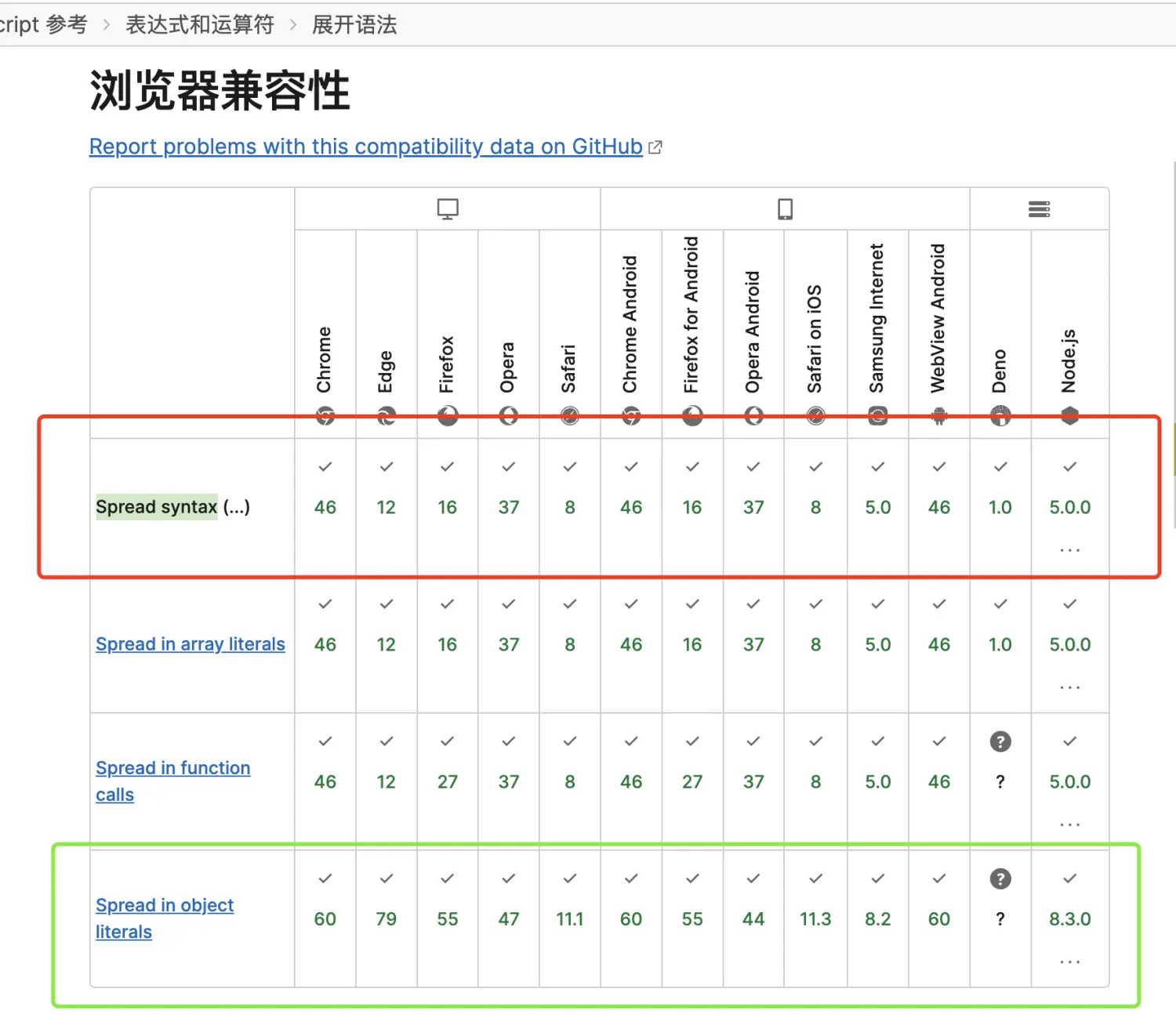Open the Spread in object literals link

point(165,905)
